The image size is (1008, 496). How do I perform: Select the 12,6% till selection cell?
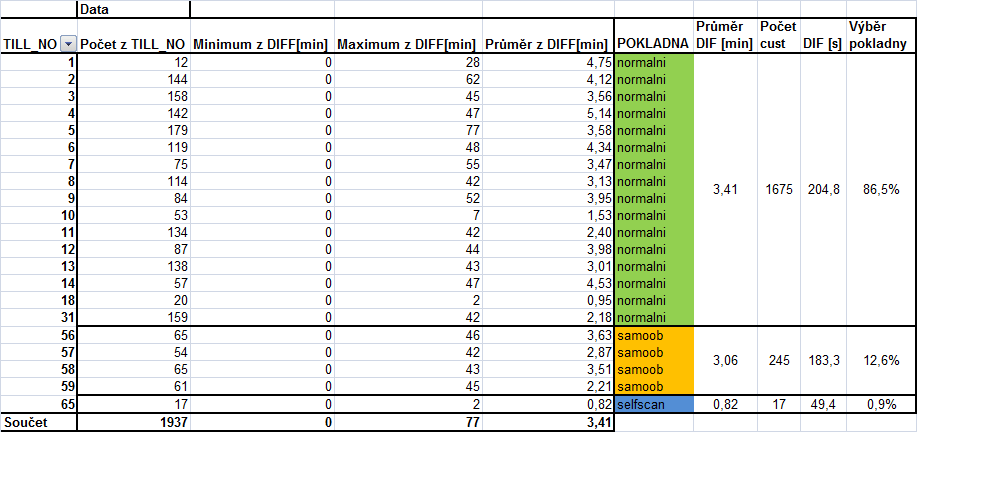[x=880, y=360]
